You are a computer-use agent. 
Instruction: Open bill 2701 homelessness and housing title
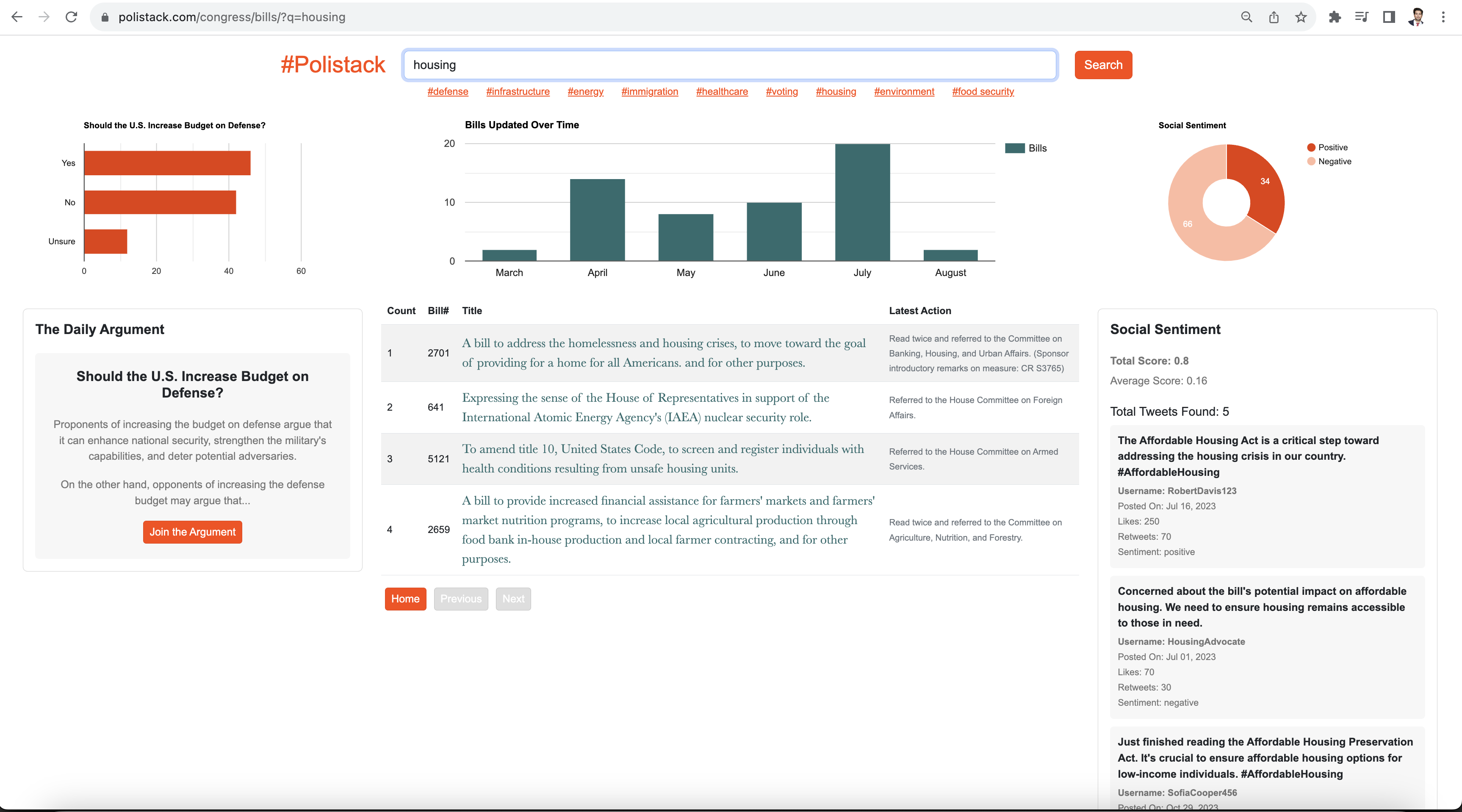click(x=664, y=352)
